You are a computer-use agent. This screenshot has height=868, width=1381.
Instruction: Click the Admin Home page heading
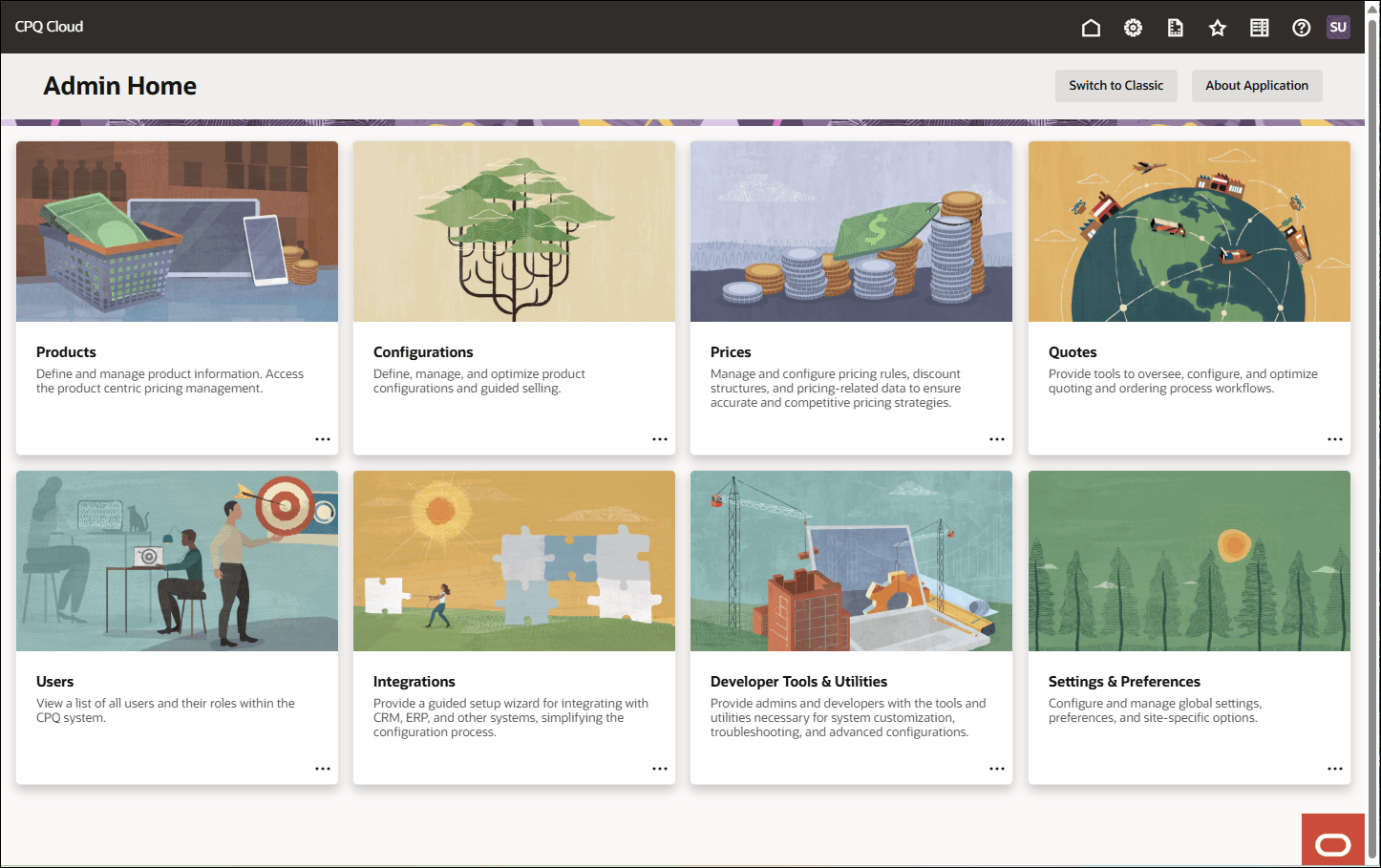(120, 86)
